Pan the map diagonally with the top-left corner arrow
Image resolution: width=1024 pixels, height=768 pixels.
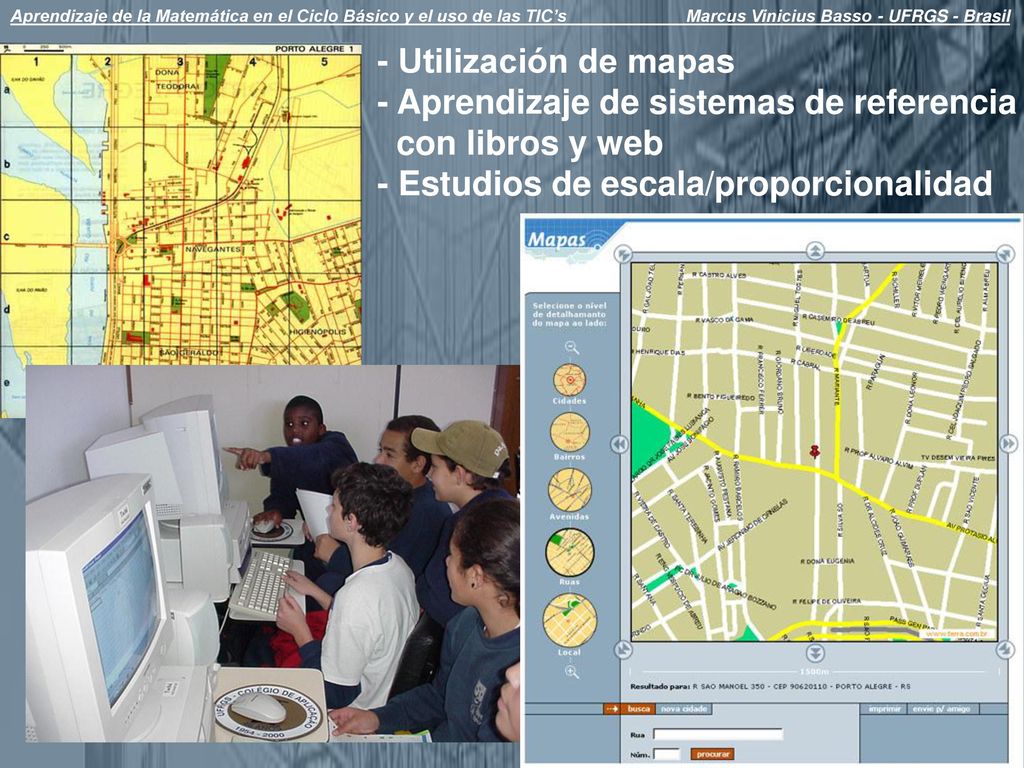coord(623,253)
